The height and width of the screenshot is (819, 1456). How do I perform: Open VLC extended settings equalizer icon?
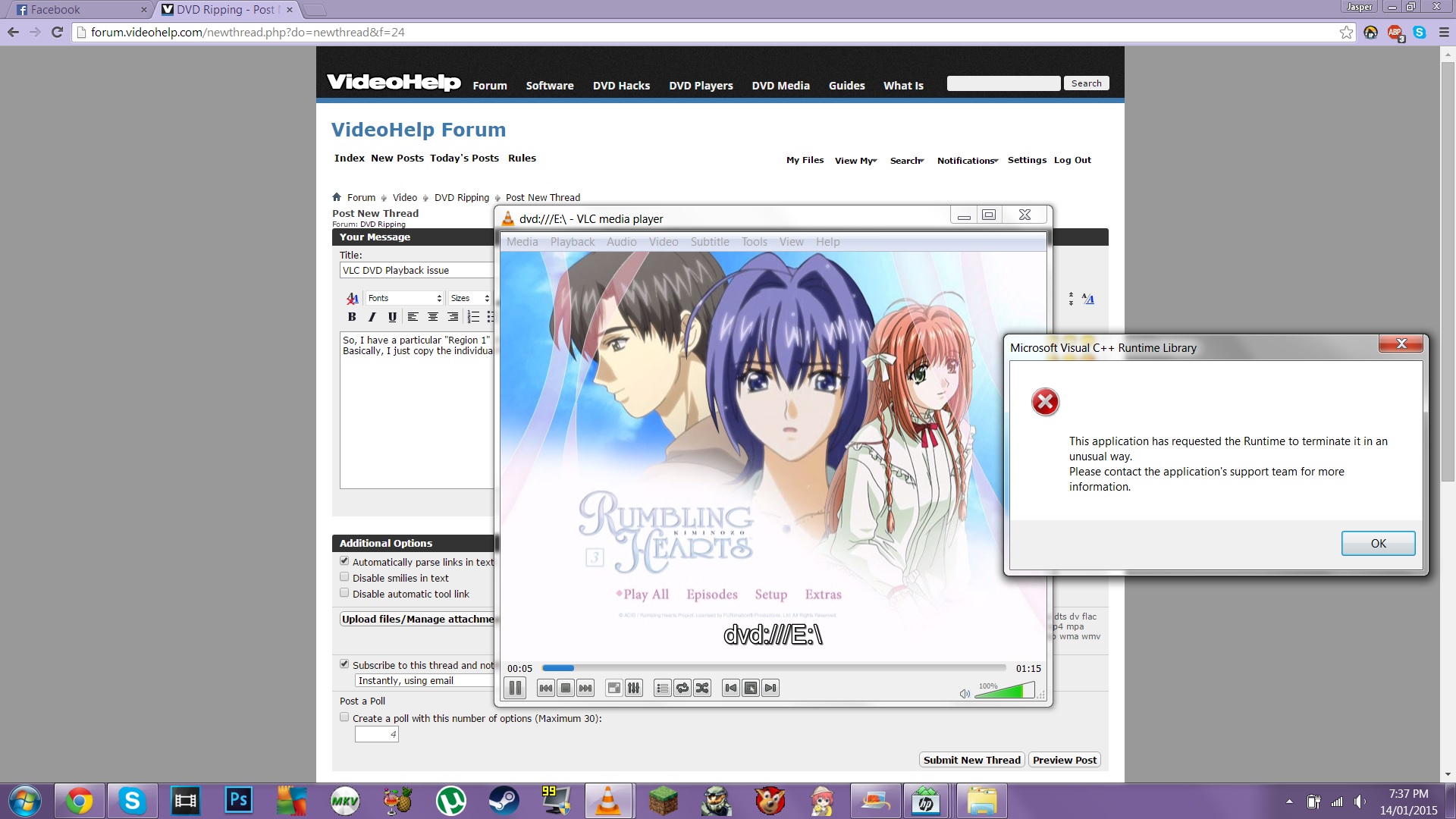(x=634, y=688)
